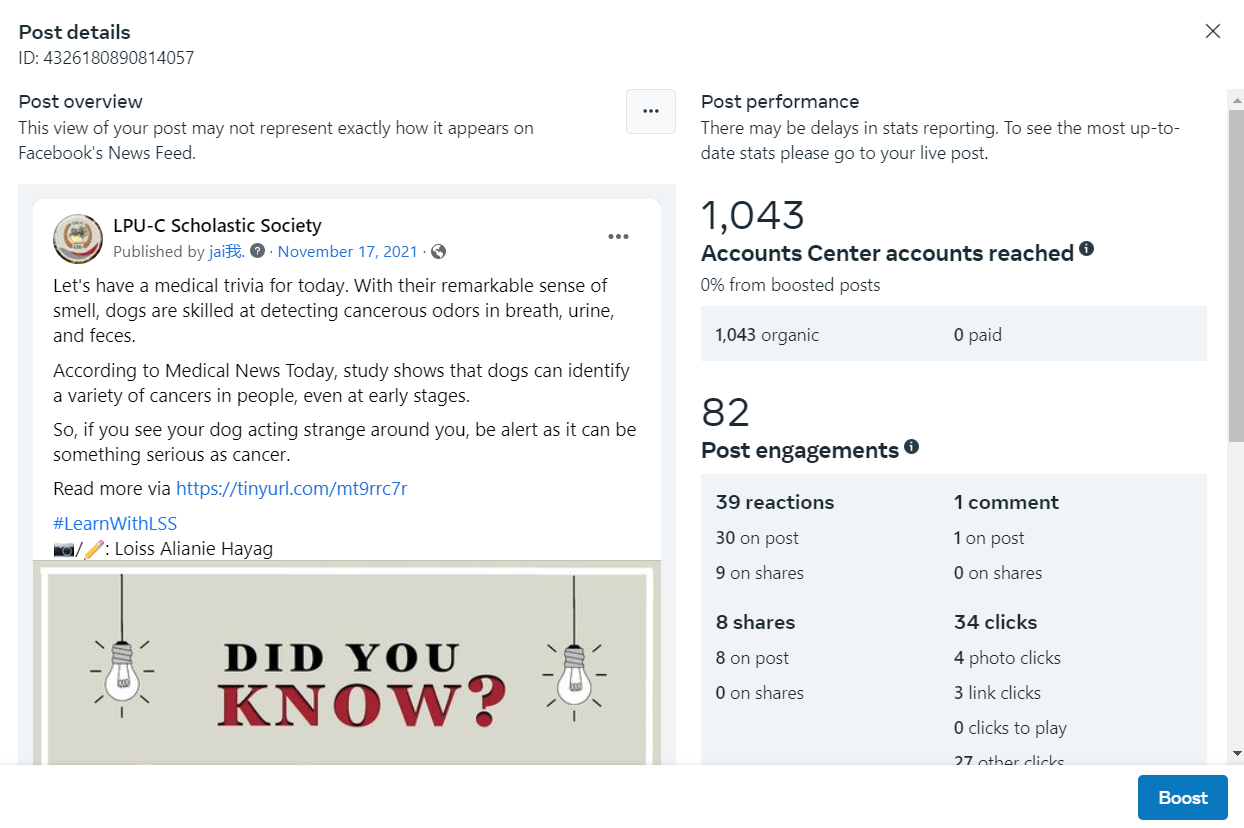Click the question mark icon next to publisher name
Image resolution: width=1244 pixels, height=828 pixels.
click(x=258, y=251)
